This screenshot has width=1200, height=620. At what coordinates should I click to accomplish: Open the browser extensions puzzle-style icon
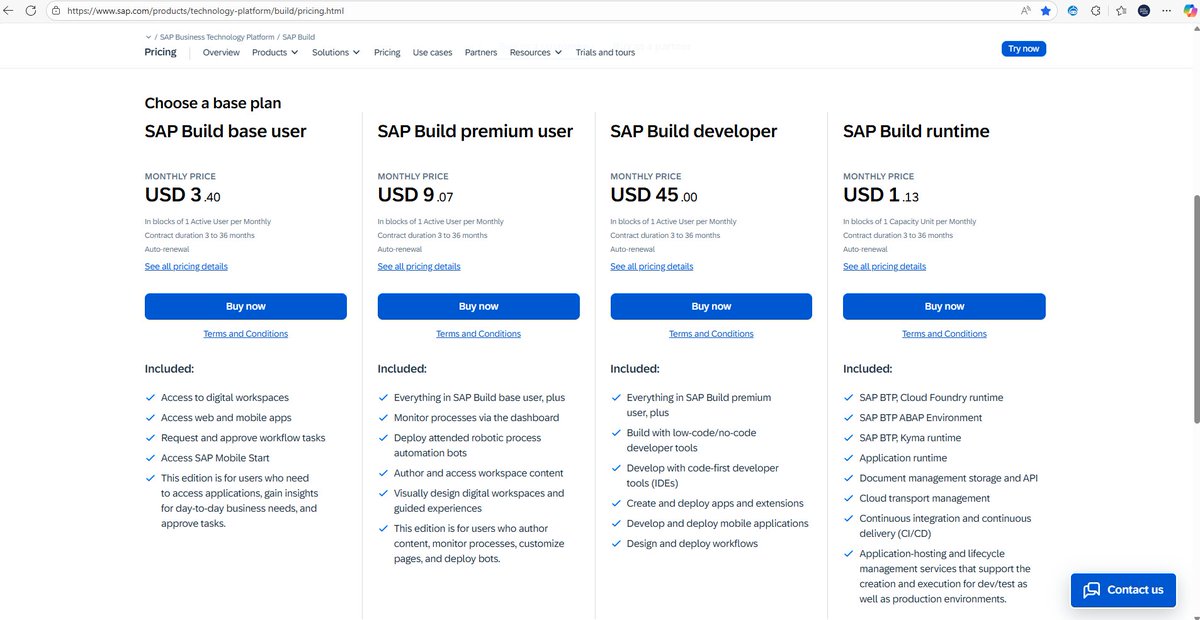click(1095, 11)
